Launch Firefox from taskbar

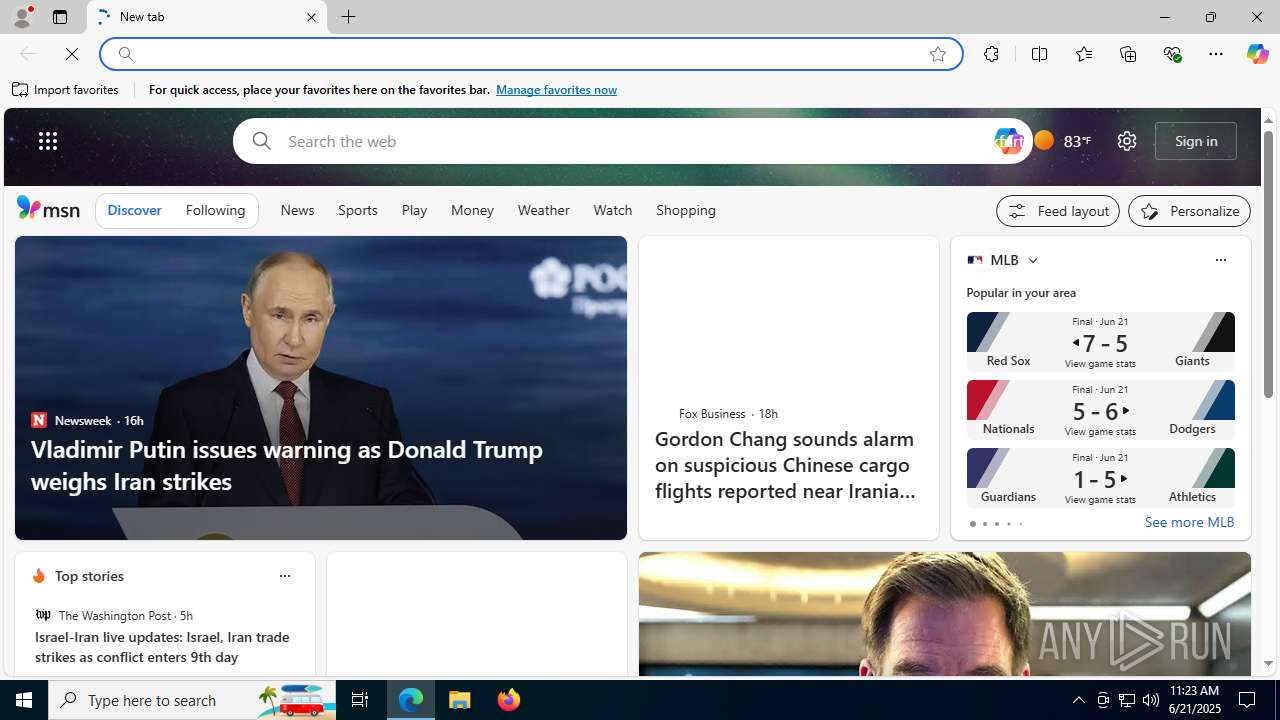click(508, 700)
